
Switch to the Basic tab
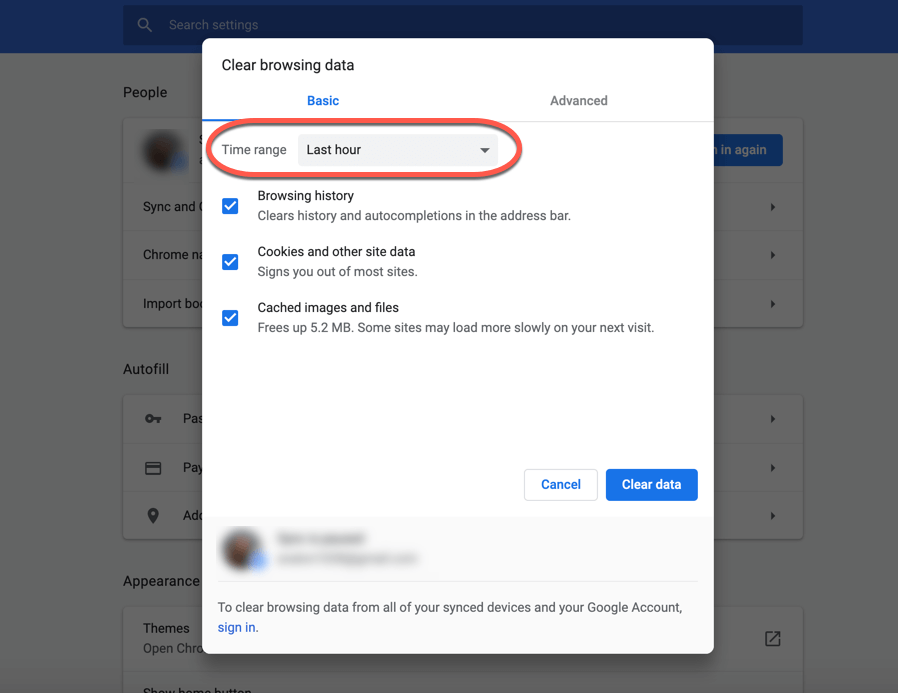pyautogui.click(x=323, y=101)
